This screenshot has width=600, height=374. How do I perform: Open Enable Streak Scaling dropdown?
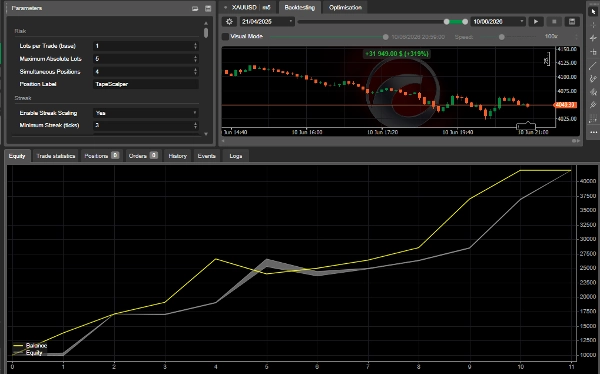146,113
